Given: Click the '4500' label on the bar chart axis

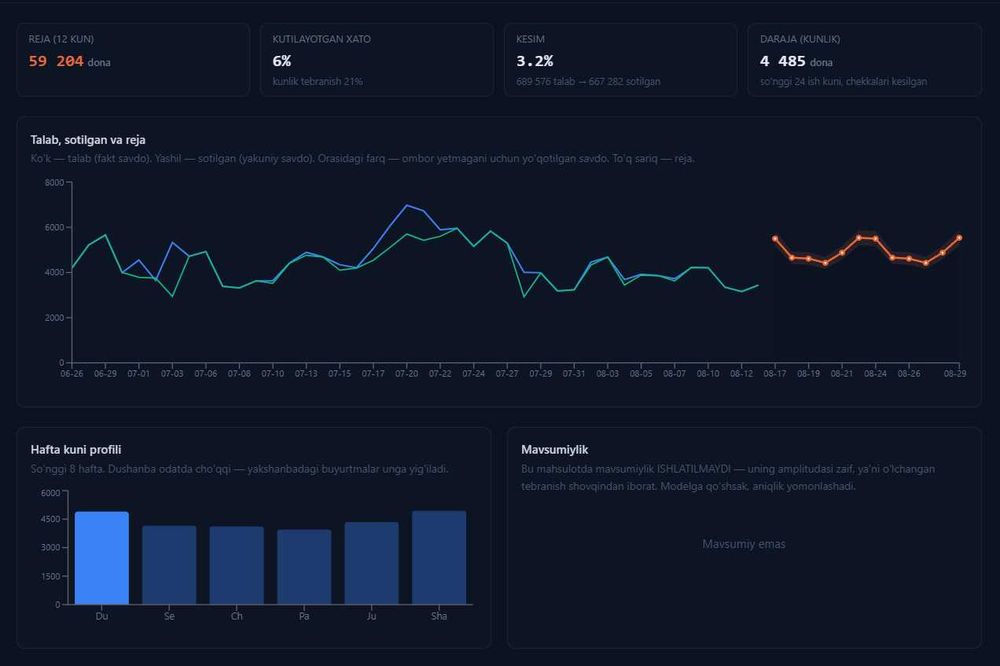Looking at the screenshot, I should point(50,519).
